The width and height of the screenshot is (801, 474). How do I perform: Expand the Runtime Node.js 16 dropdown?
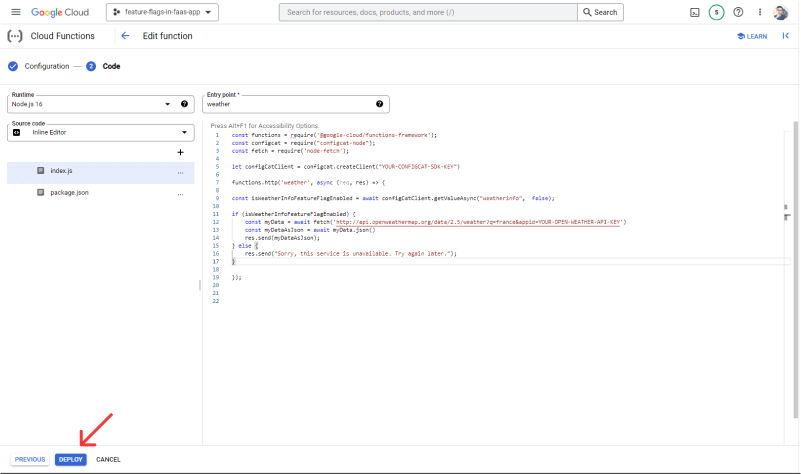167,104
